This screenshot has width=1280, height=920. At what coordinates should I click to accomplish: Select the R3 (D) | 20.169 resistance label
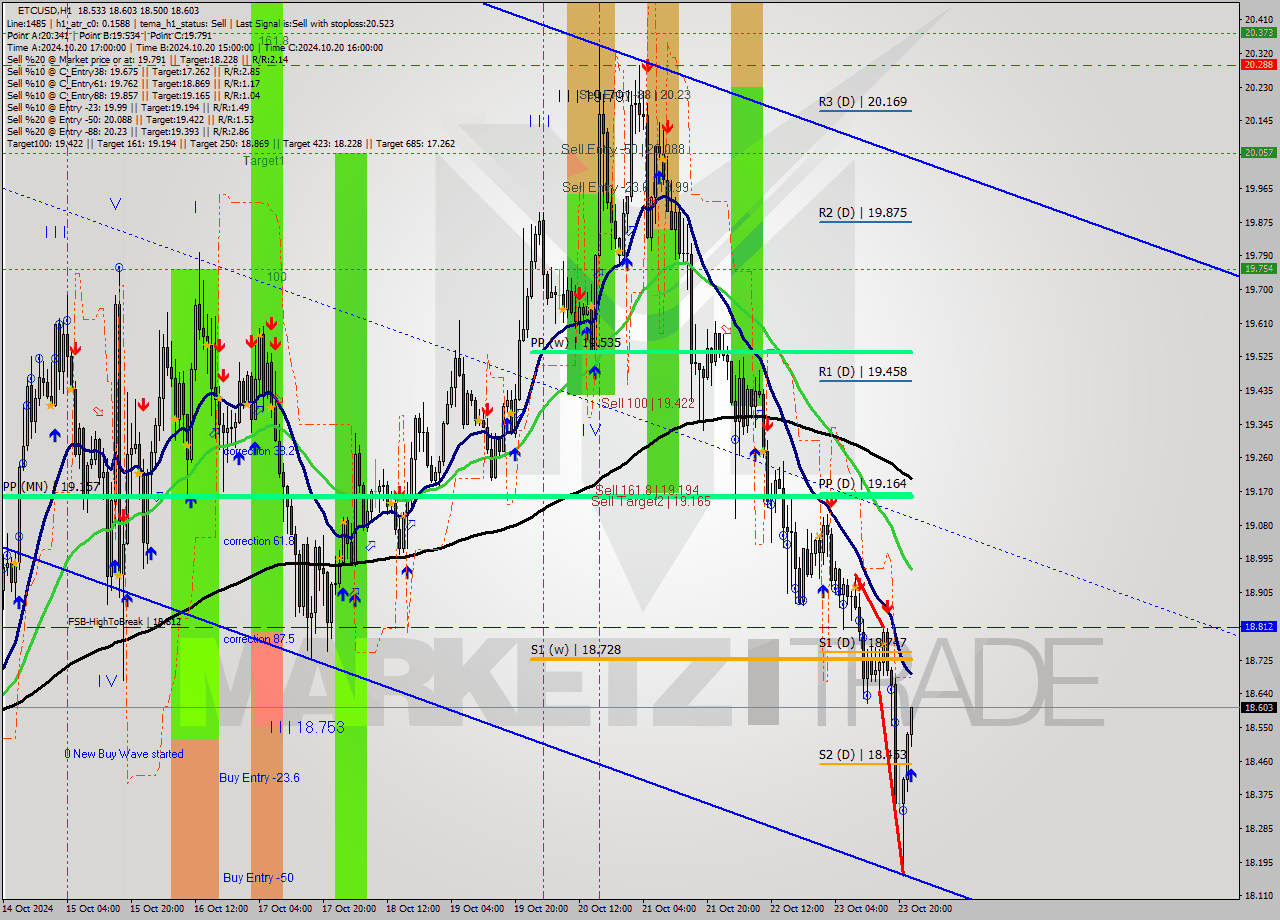click(863, 102)
